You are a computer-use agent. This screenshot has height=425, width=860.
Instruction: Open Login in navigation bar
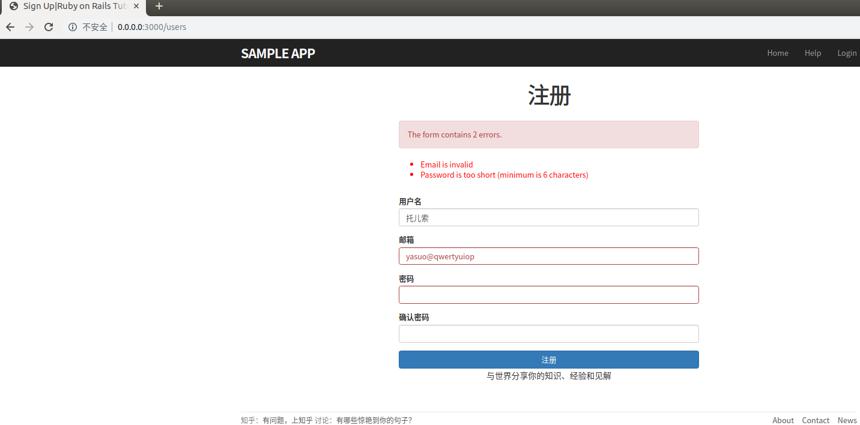[x=847, y=53]
